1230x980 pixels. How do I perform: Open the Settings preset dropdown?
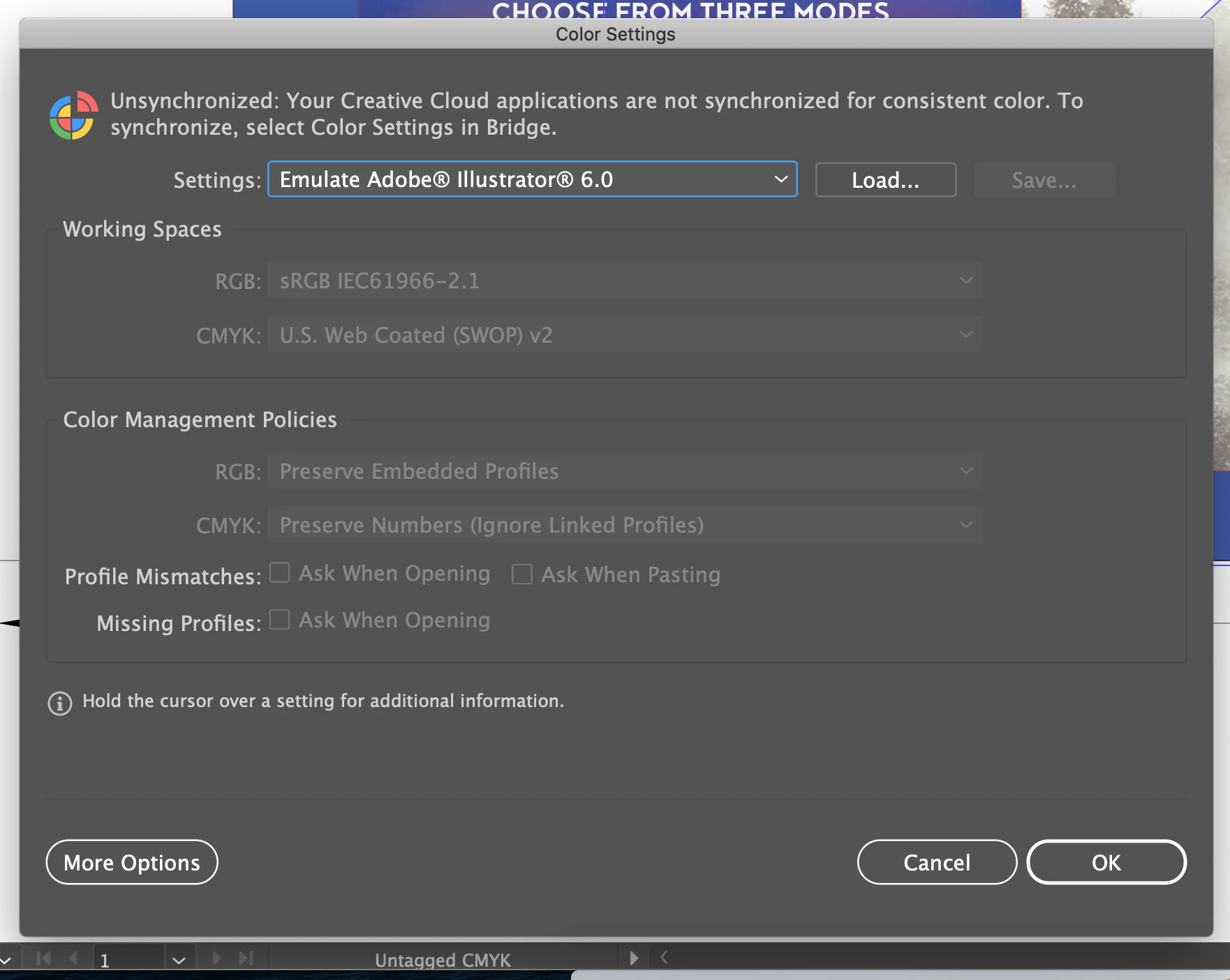(x=532, y=179)
